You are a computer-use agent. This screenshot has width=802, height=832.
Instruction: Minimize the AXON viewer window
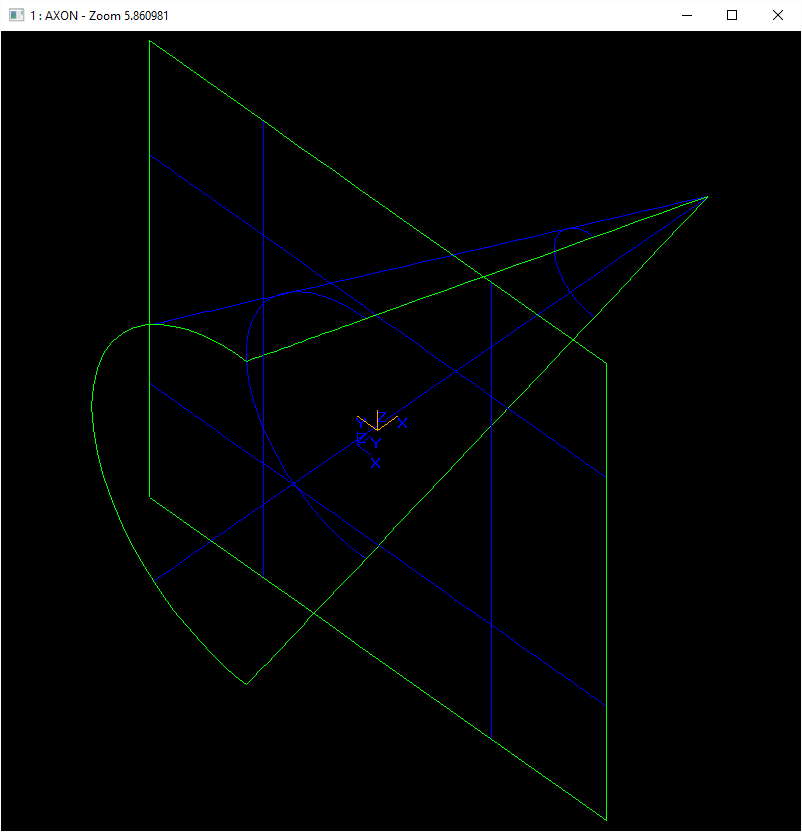click(x=686, y=15)
